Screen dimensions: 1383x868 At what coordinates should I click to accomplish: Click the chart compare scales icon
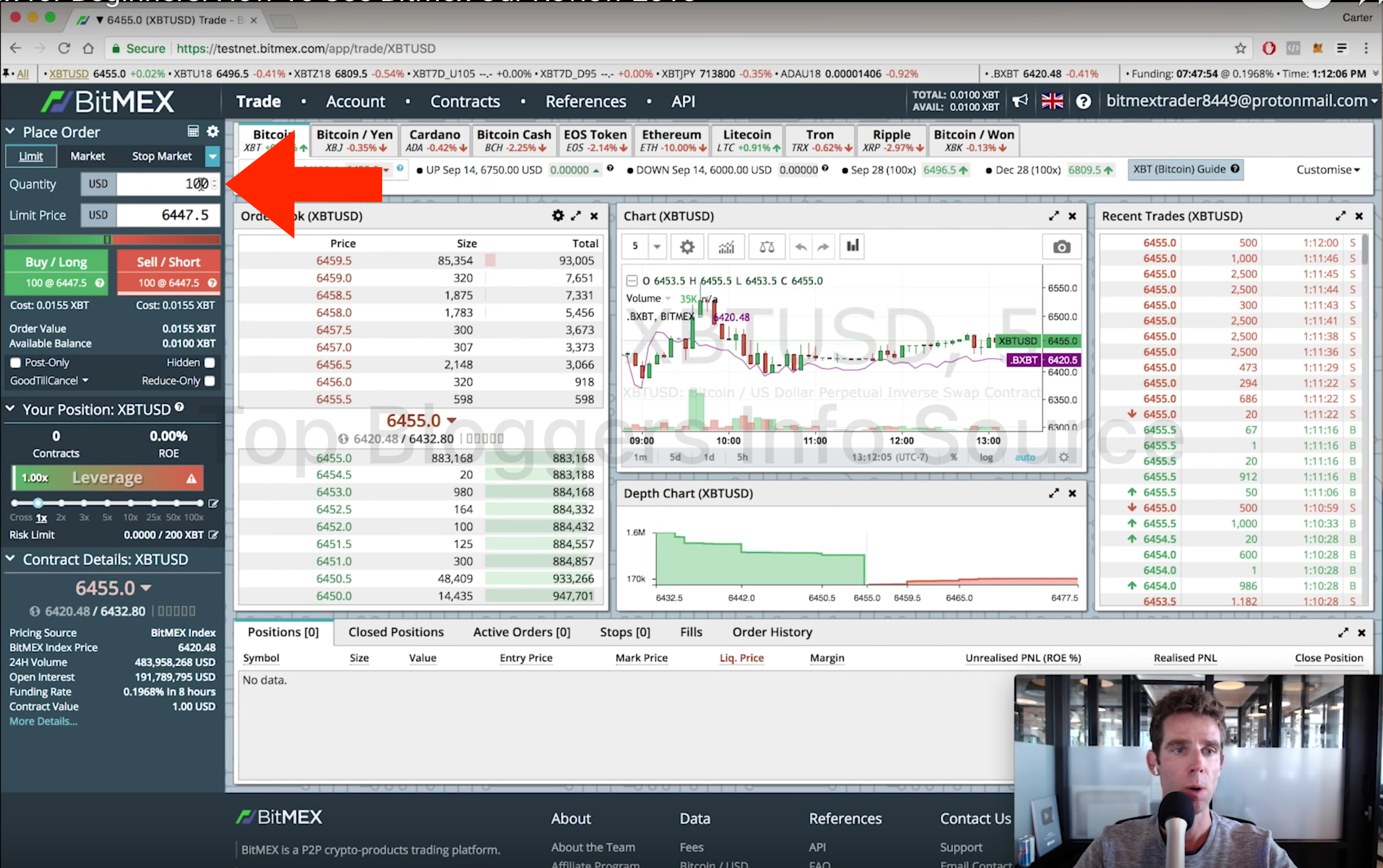coord(767,247)
